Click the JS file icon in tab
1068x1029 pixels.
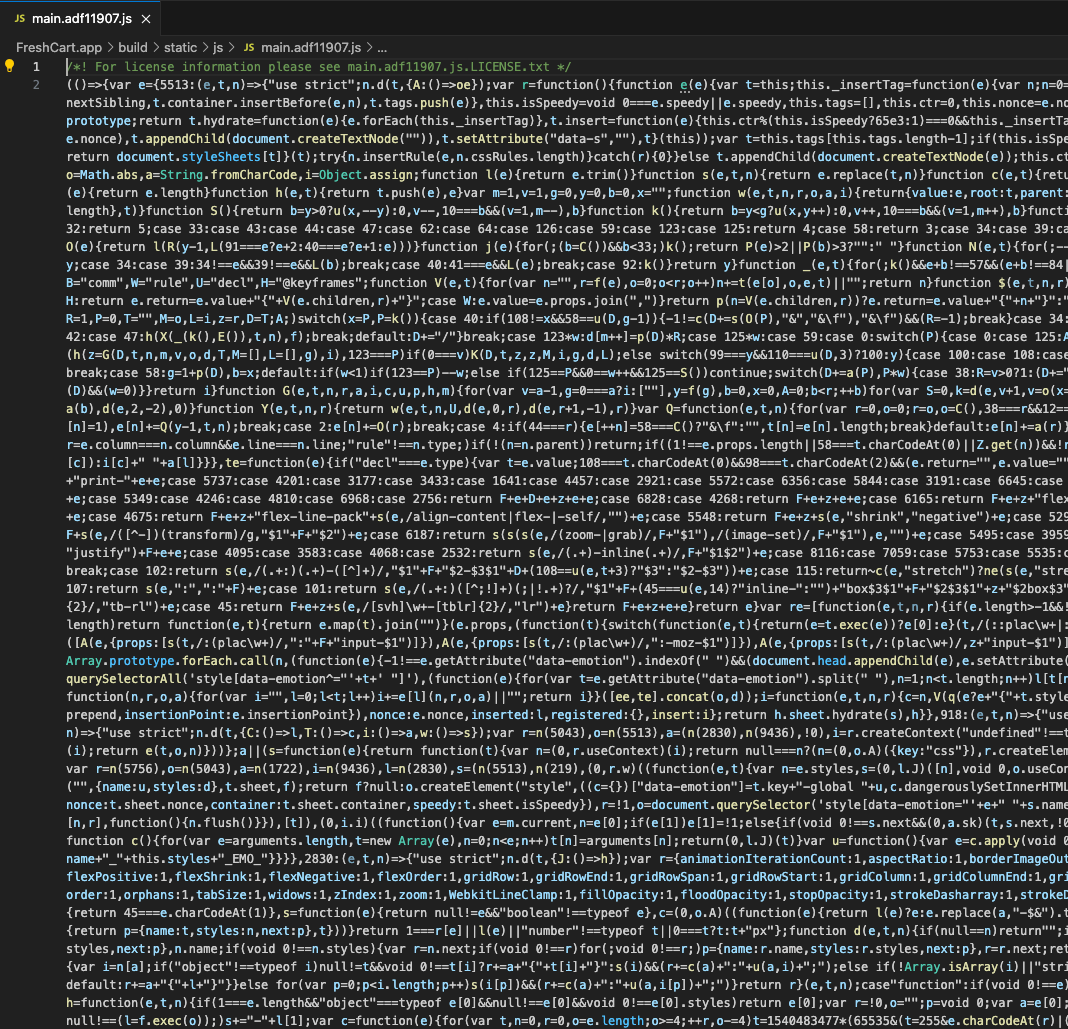[20, 18]
